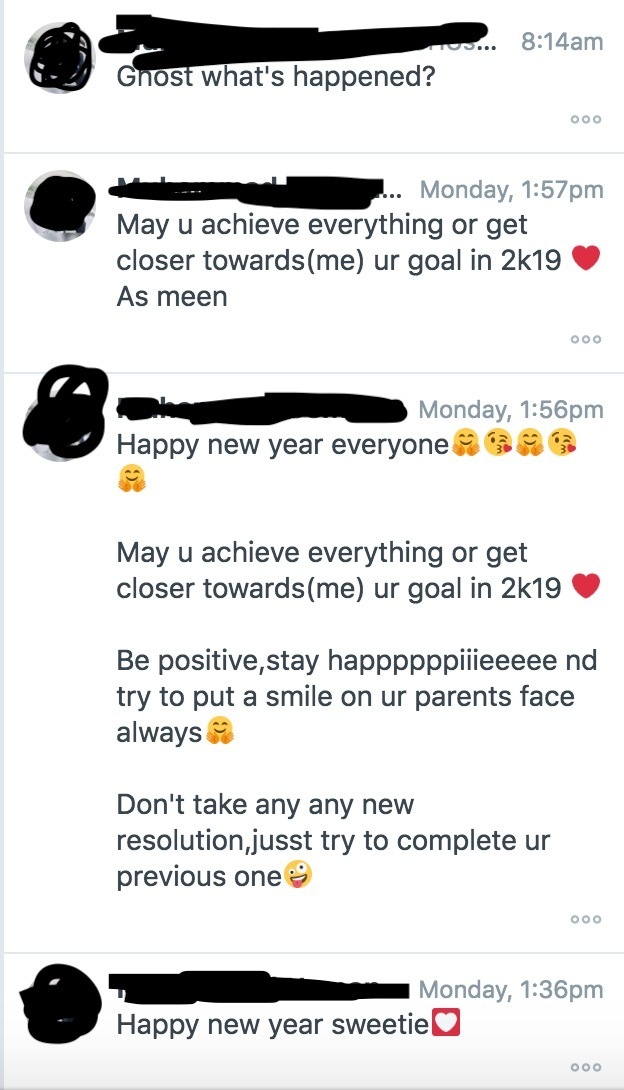Click the Monday, 1:56pm timestamp

pos(511,409)
